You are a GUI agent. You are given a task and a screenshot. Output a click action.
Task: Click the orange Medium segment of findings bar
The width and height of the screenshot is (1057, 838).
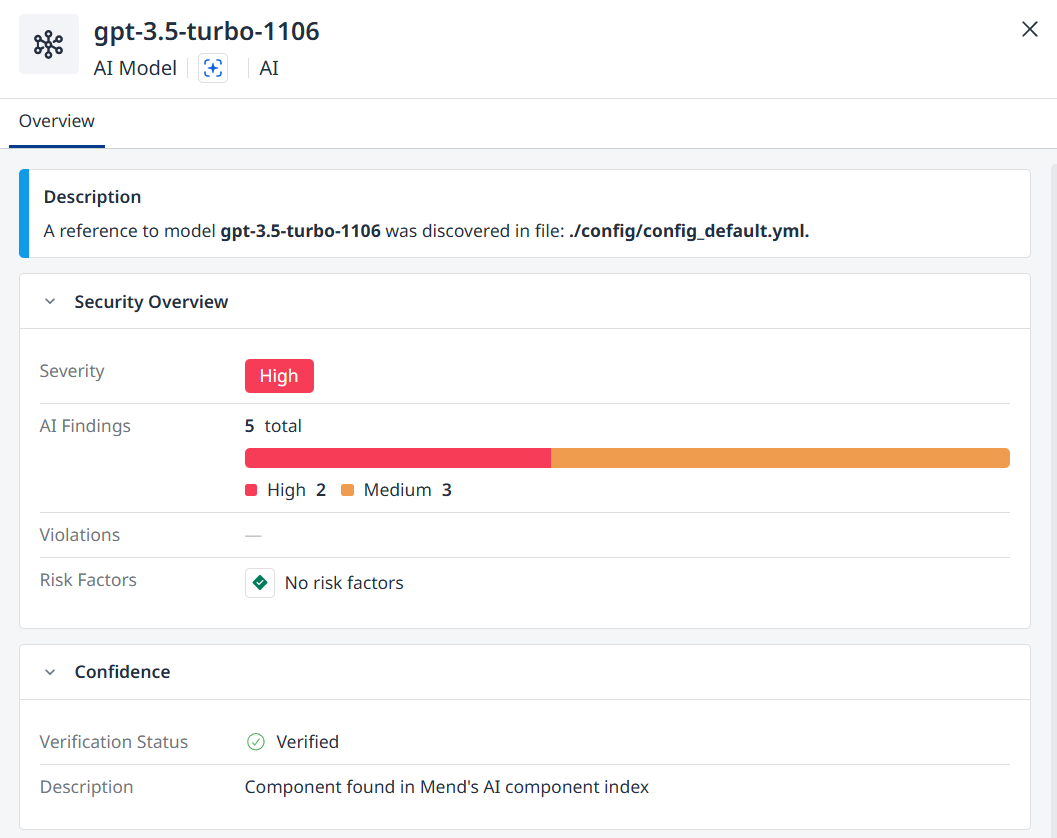(780, 458)
